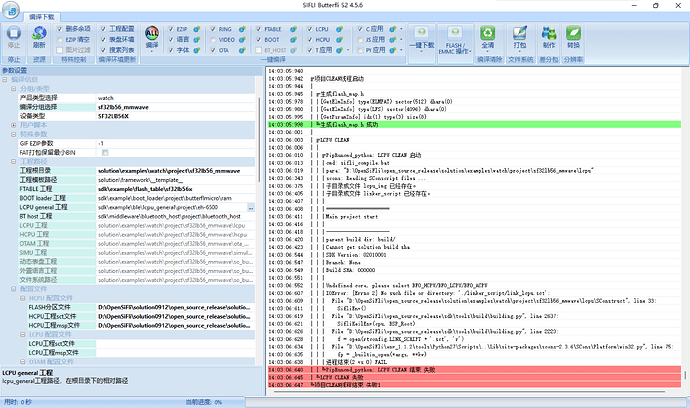Expand the 用户脚本 section
Viewport: 690px width, 408px height.
click(15, 124)
